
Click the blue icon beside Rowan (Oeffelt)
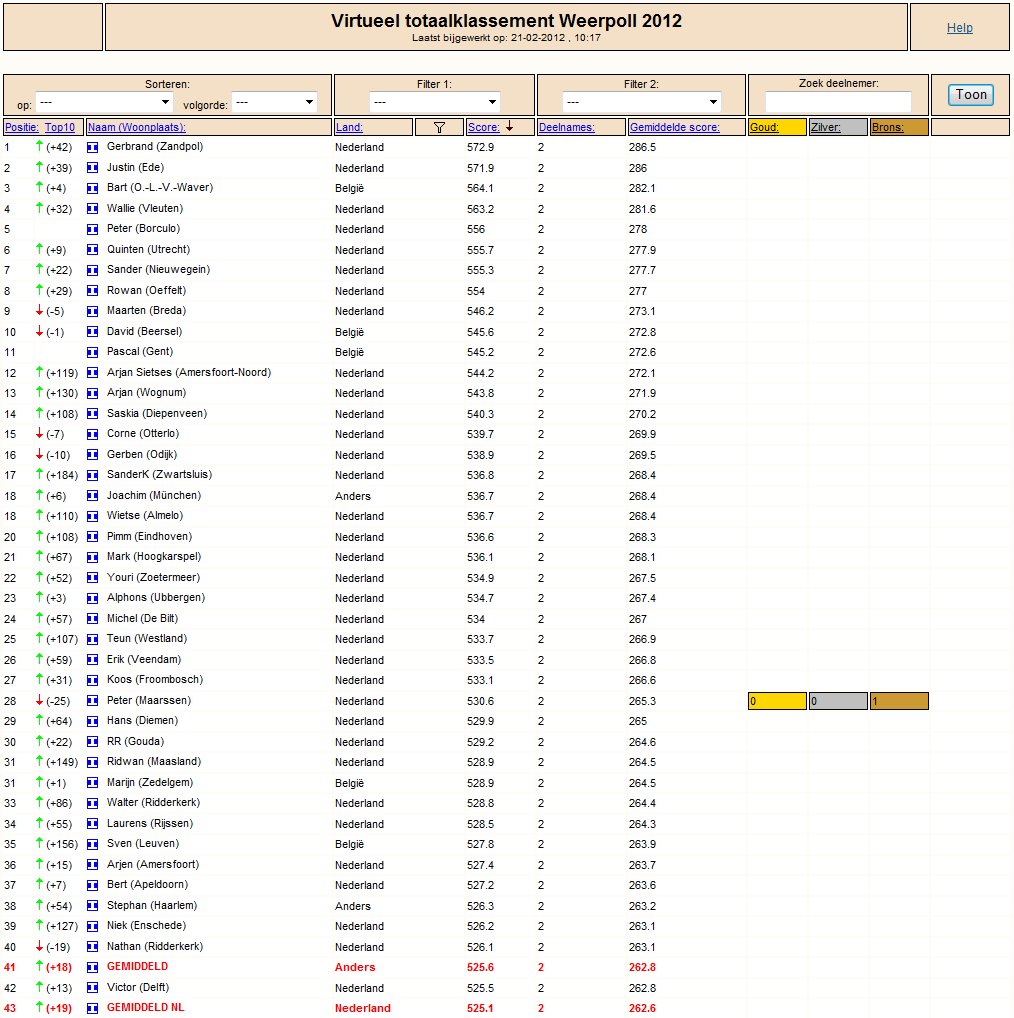[93, 290]
